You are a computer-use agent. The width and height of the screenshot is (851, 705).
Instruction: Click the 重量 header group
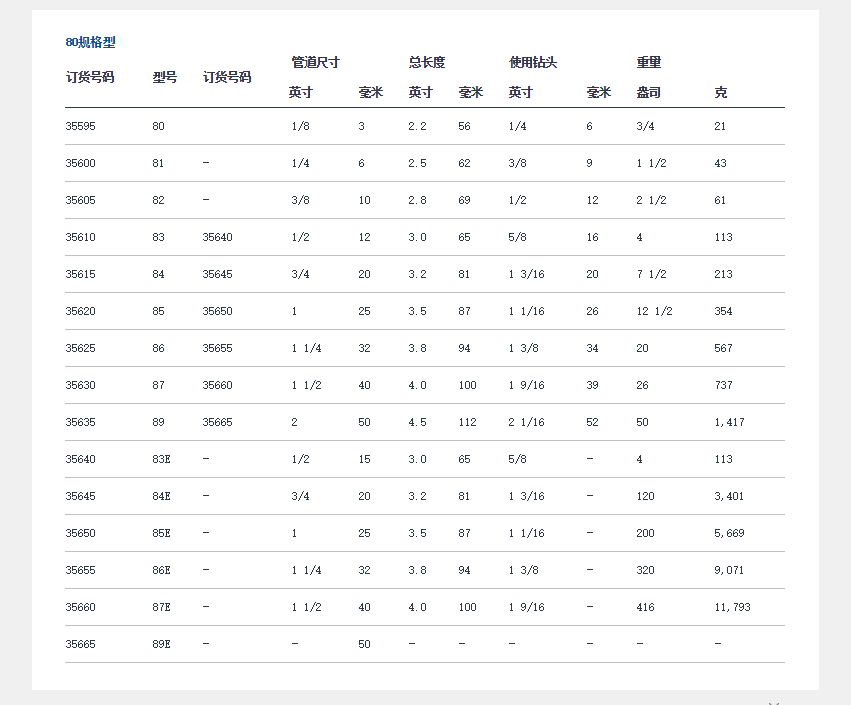point(649,62)
